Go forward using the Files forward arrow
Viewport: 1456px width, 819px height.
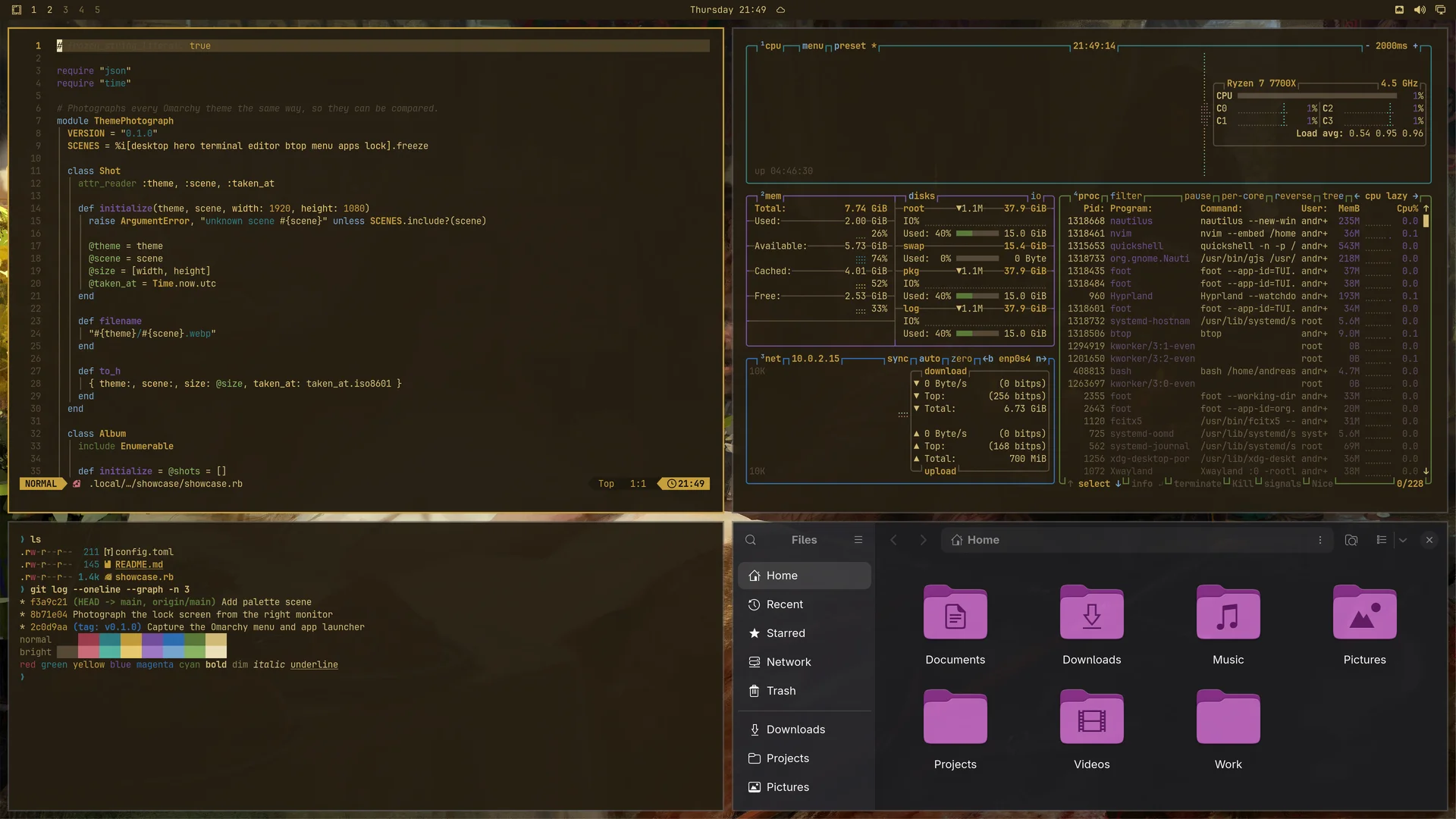point(923,540)
